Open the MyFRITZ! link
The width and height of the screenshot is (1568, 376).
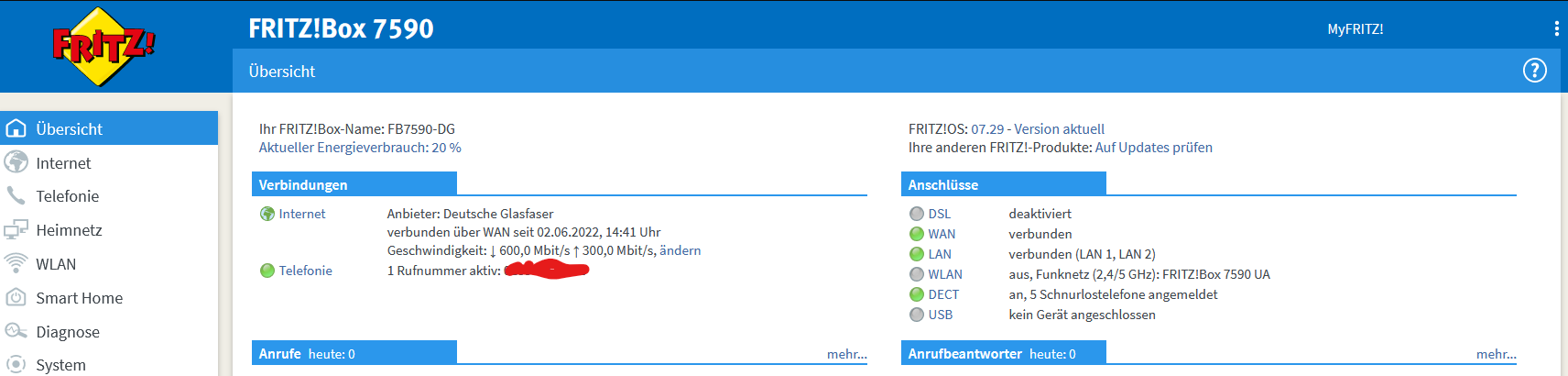tap(1355, 29)
